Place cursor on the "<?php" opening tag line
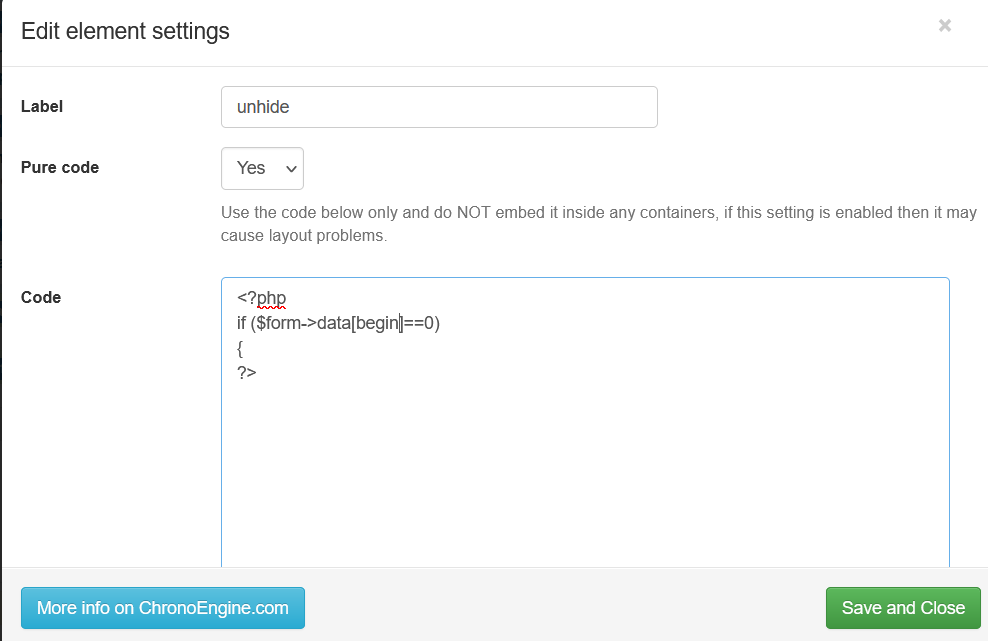This screenshot has width=988, height=641. [x=262, y=298]
